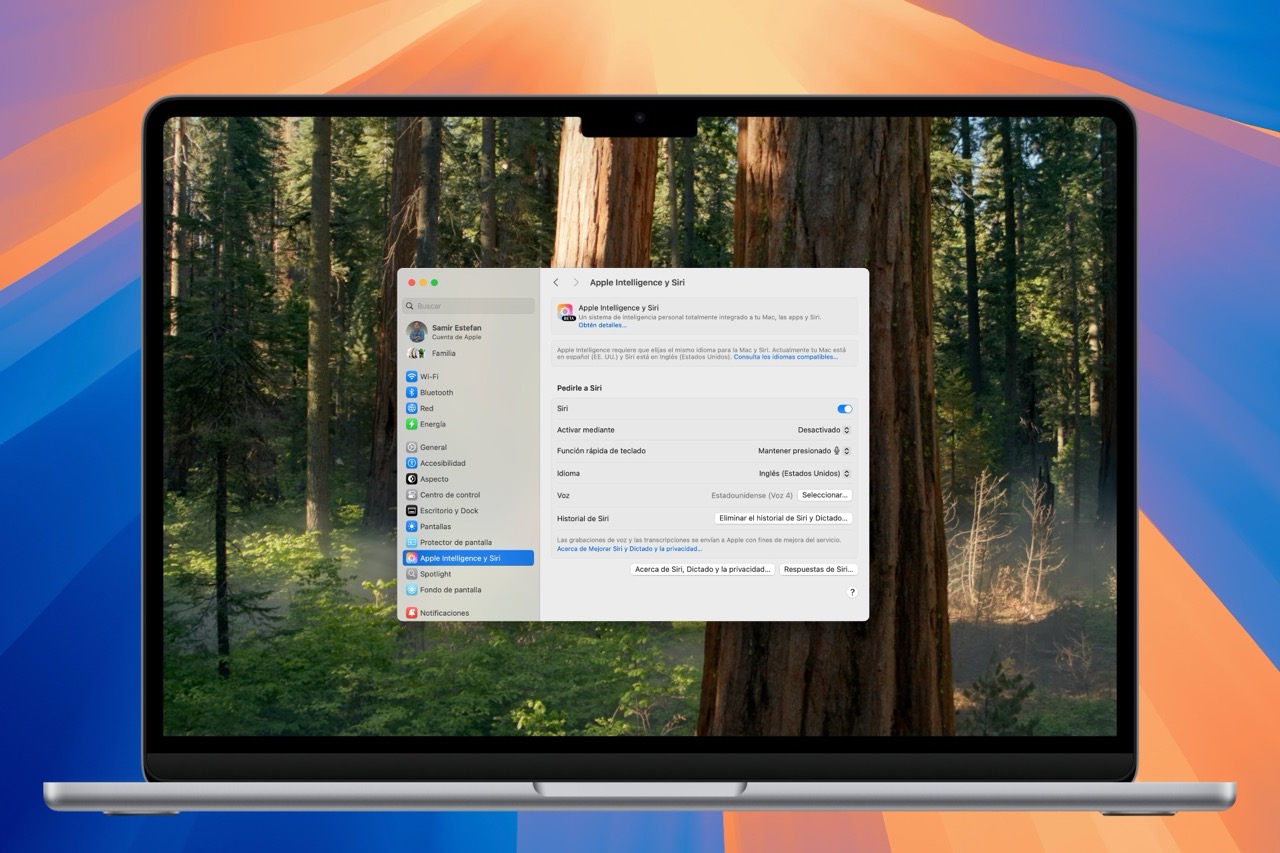Click the Apple Intelligence y Siri window title
The width and height of the screenshot is (1280, 853).
637,283
